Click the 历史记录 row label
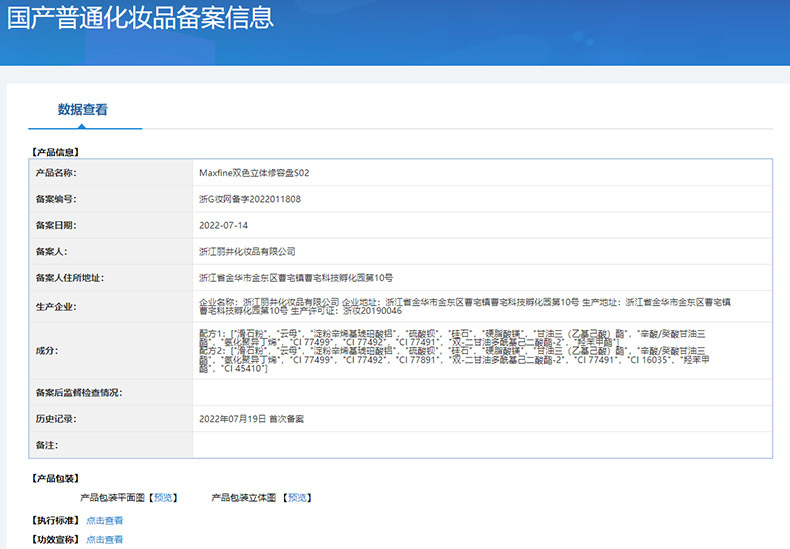The height and width of the screenshot is (549, 790). coord(56,419)
